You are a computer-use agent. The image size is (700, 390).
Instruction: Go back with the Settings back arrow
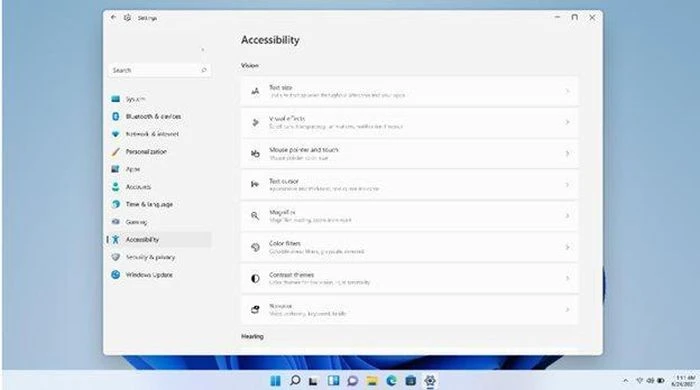click(x=113, y=17)
